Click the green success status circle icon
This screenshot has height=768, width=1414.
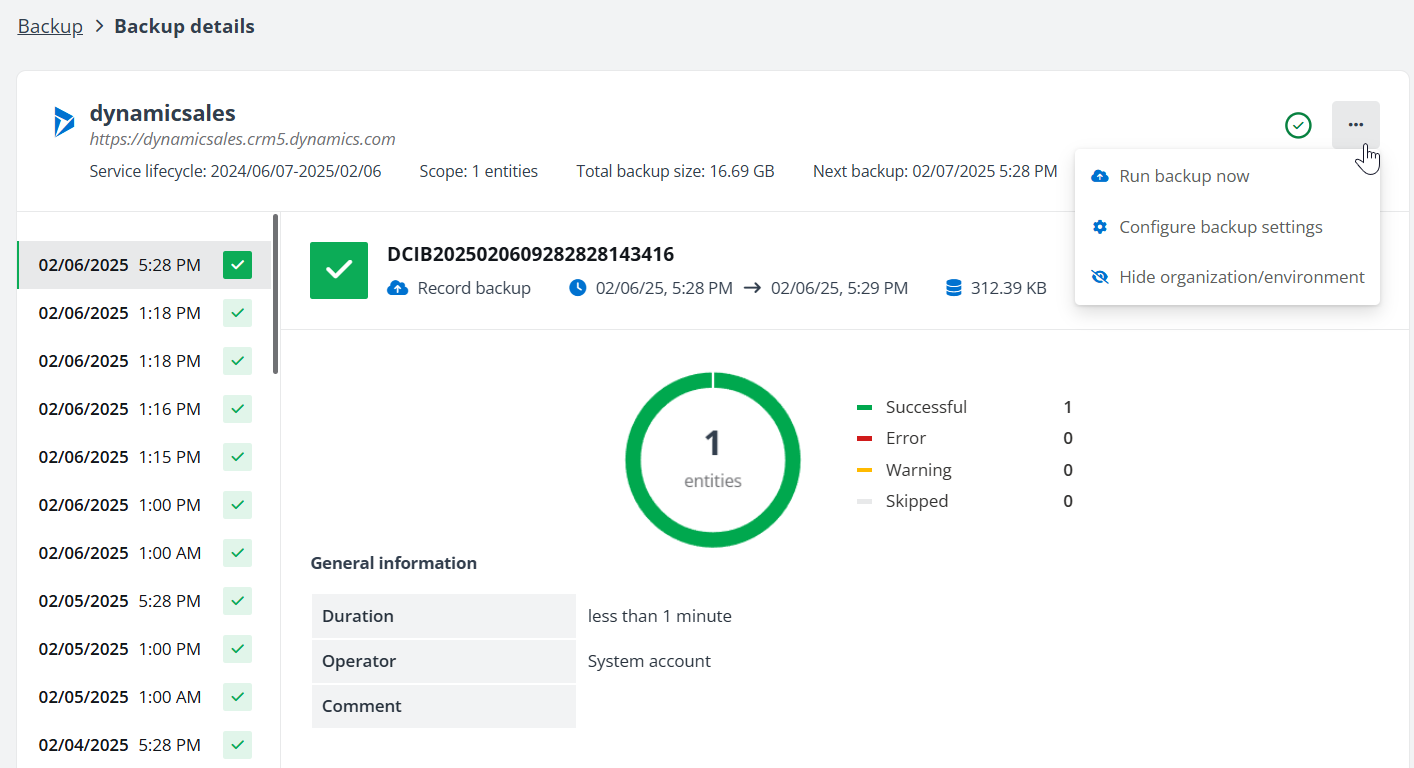pos(1298,125)
